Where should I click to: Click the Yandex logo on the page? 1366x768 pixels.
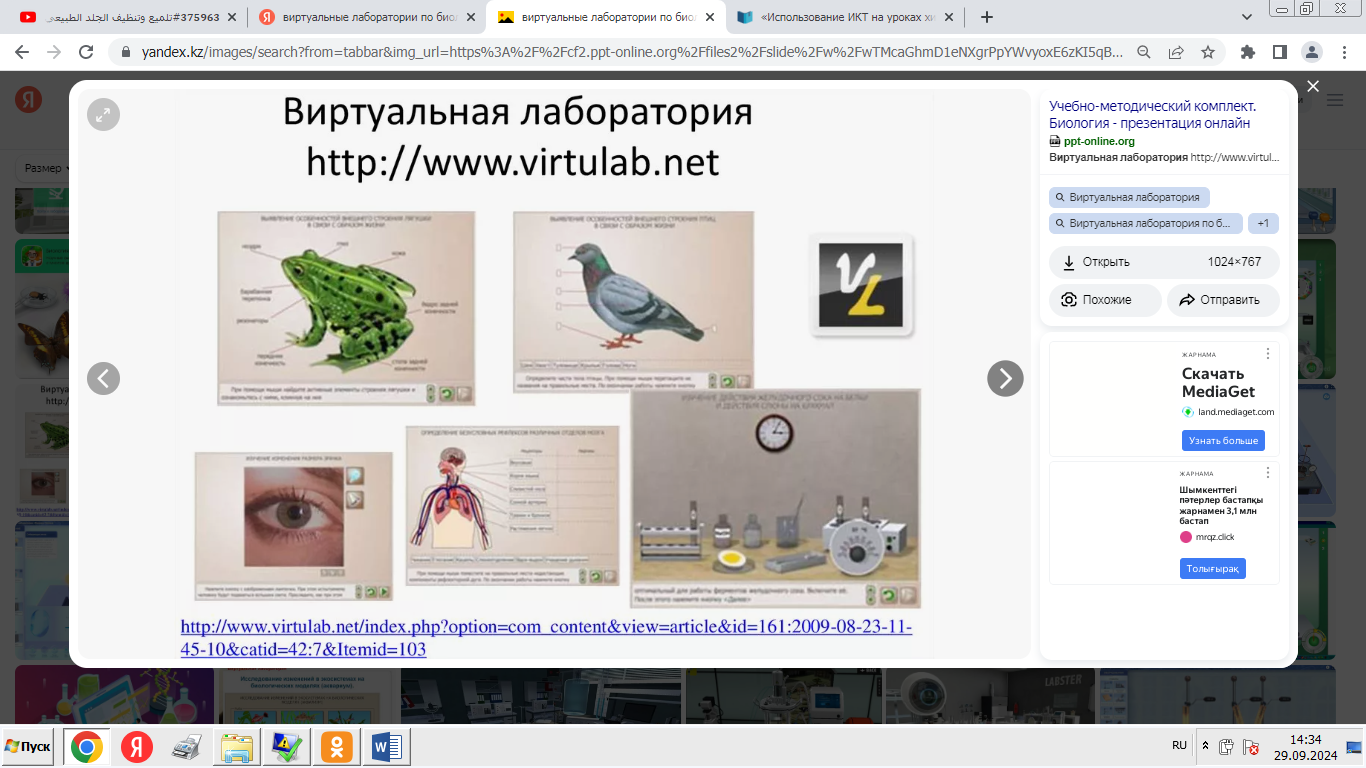point(28,99)
